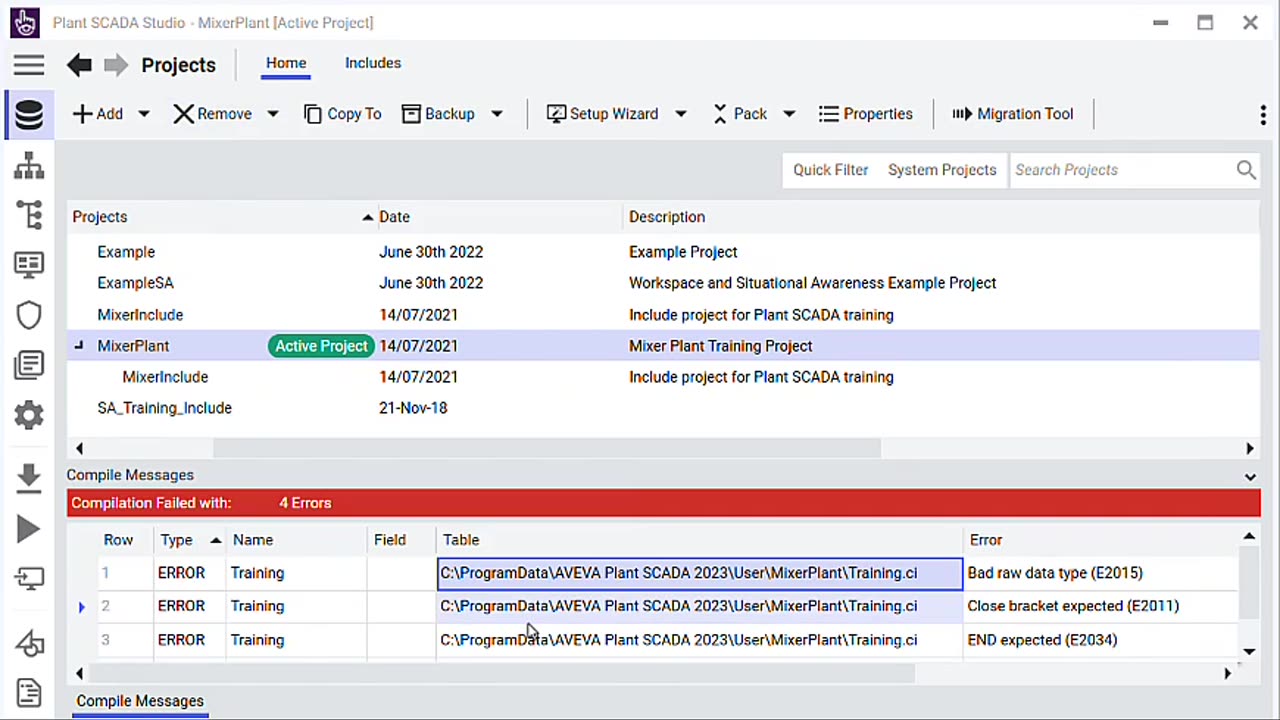This screenshot has width=1280, height=720.
Task: Select nested MixerInclude under MixerPlant
Action: click(x=663, y=377)
